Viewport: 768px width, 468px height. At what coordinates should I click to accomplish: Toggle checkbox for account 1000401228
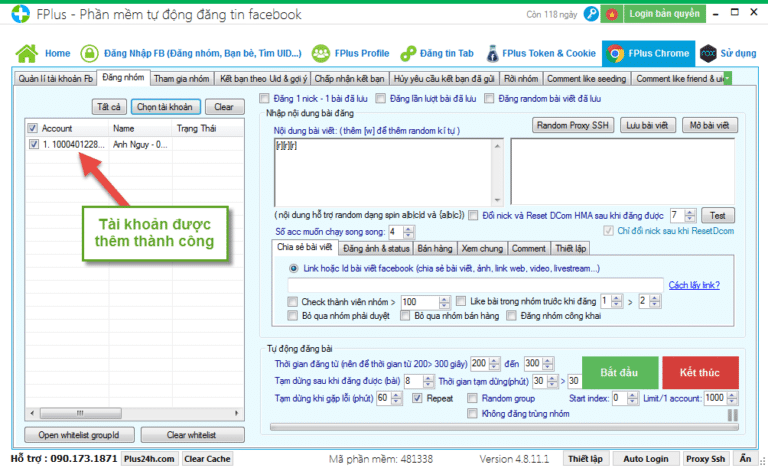(34, 144)
